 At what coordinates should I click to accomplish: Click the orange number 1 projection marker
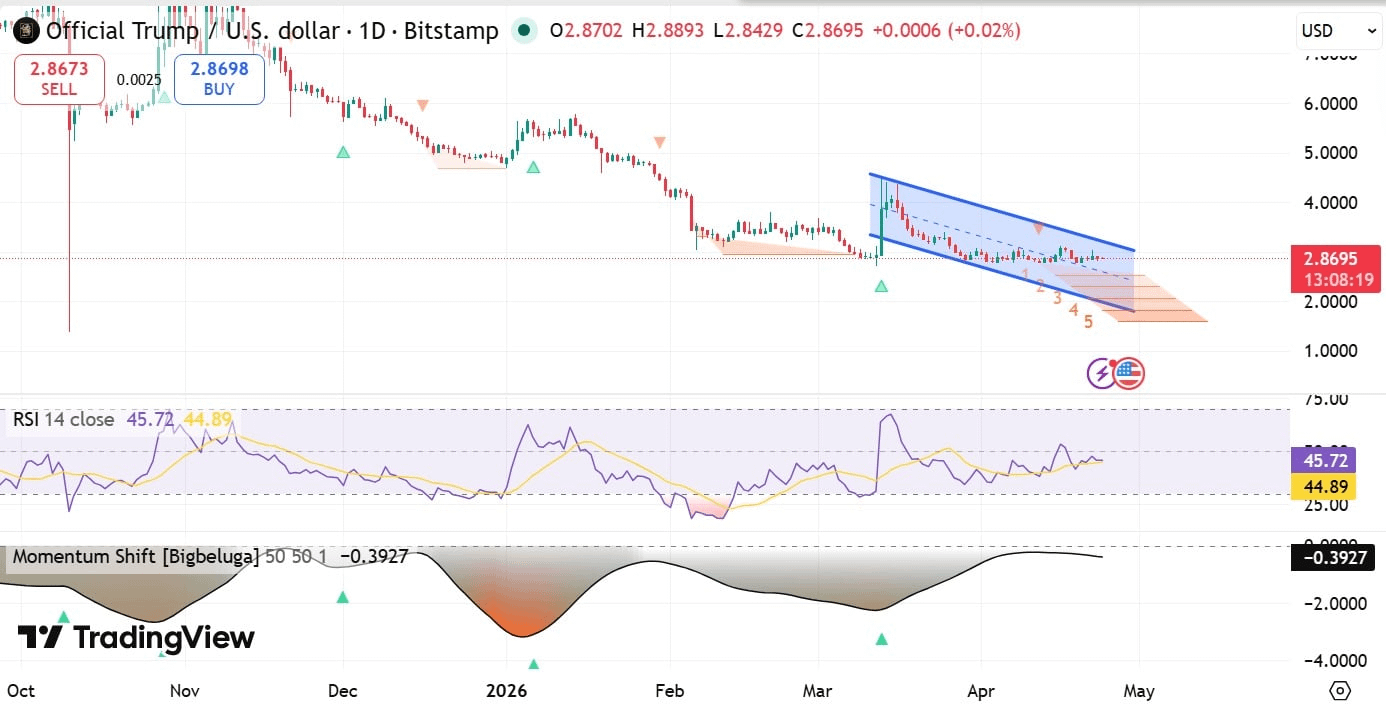[x=1026, y=274]
